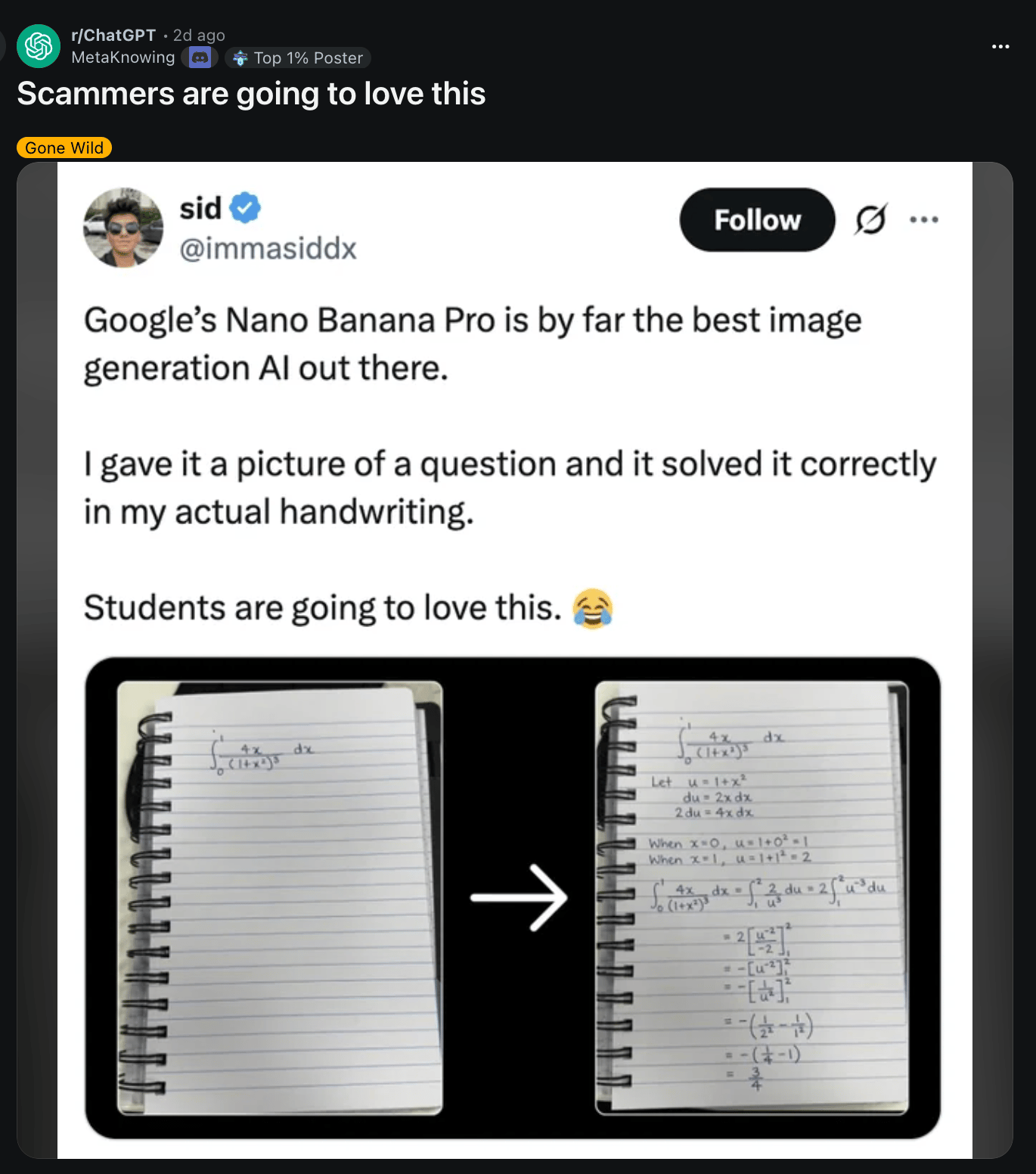The width and height of the screenshot is (1036, 1174).
Task: Click the '2d ago' post timestamp
Action: pos(199,36)
